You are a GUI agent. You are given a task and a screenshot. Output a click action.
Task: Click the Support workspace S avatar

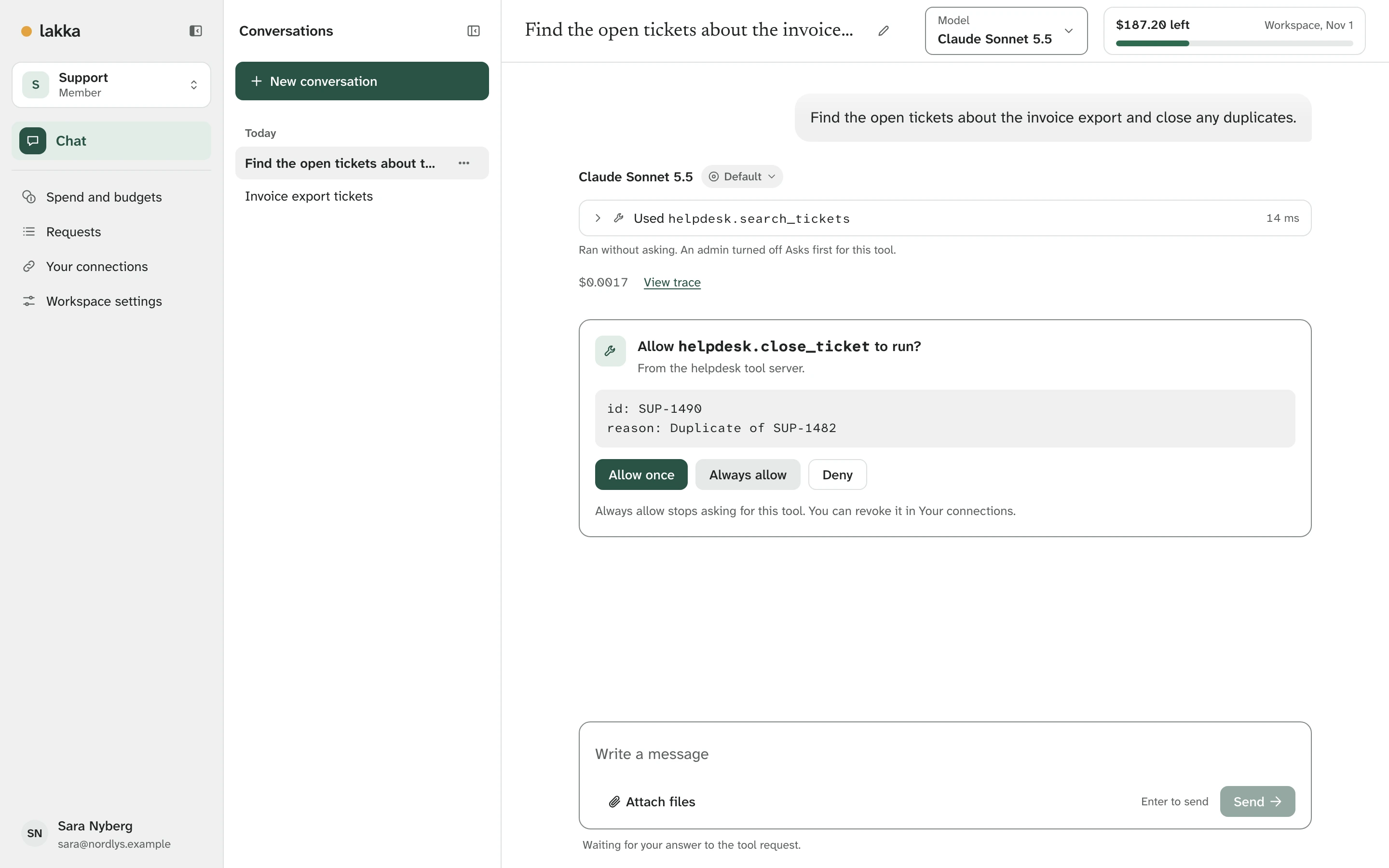36,85
